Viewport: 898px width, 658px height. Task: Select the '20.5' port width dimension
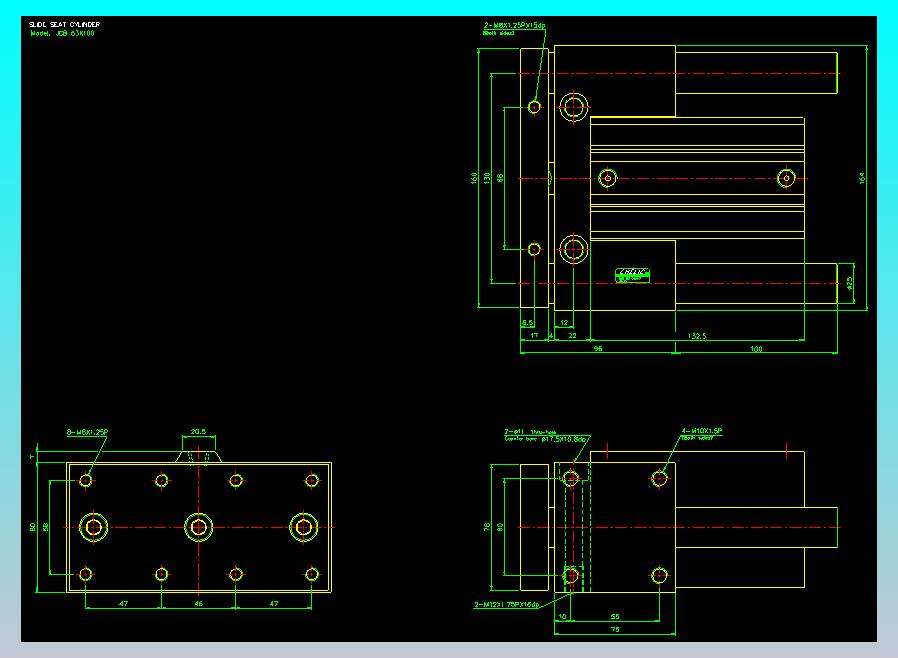tap(198, 431)
